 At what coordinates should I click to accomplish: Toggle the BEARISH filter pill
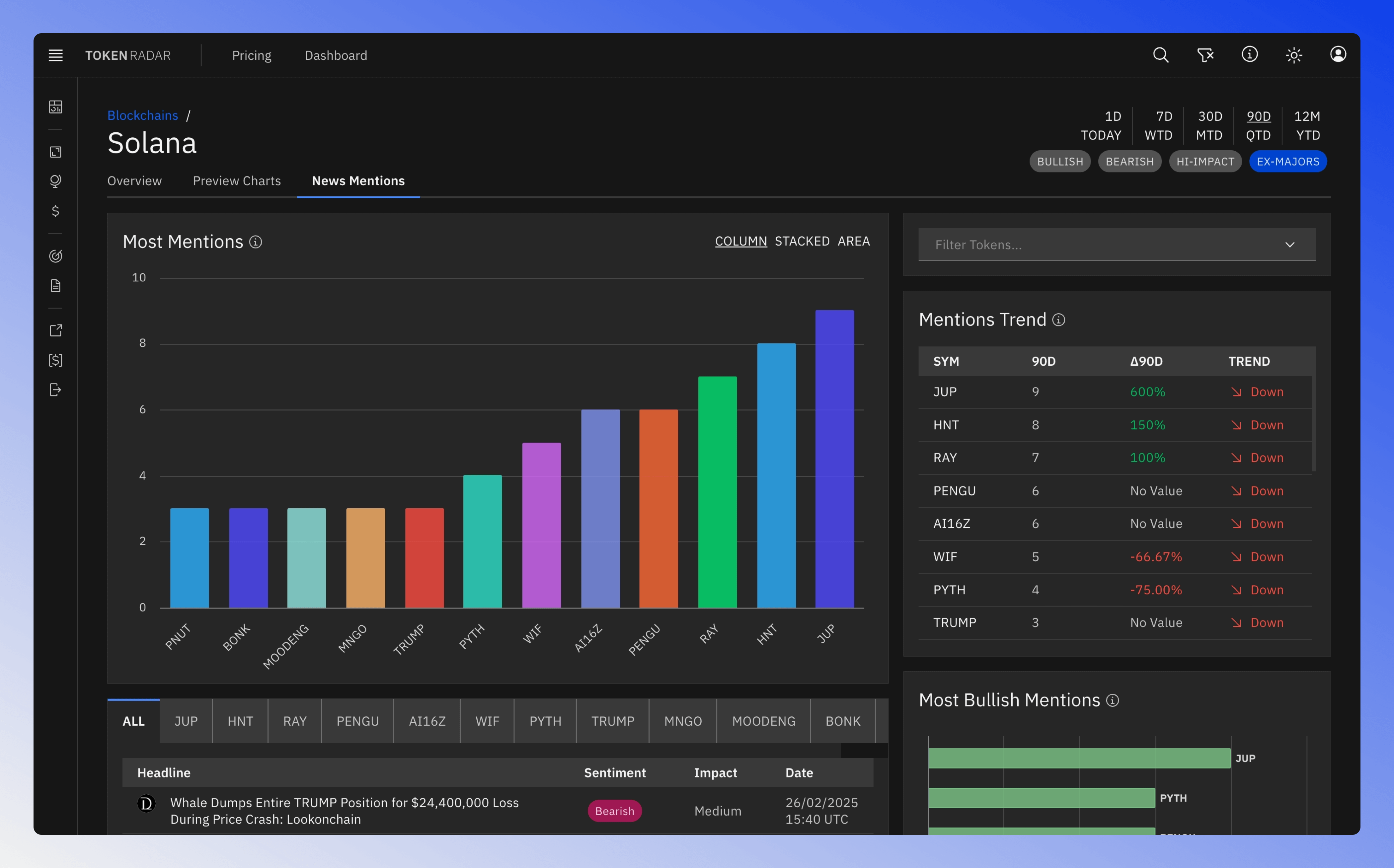point(1129,161)
